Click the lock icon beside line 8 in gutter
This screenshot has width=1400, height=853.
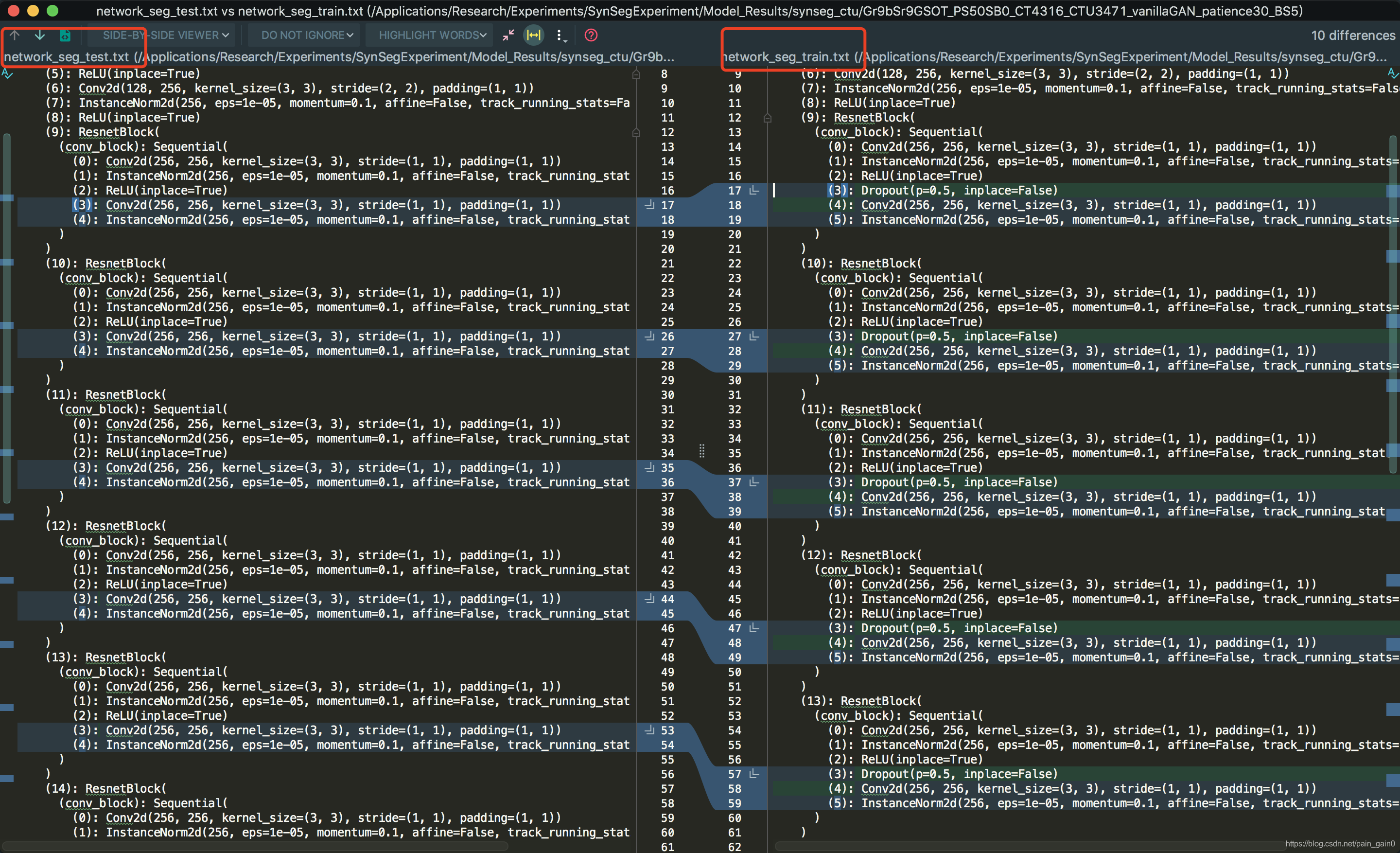pyautogui.click(x=636, y=74)
